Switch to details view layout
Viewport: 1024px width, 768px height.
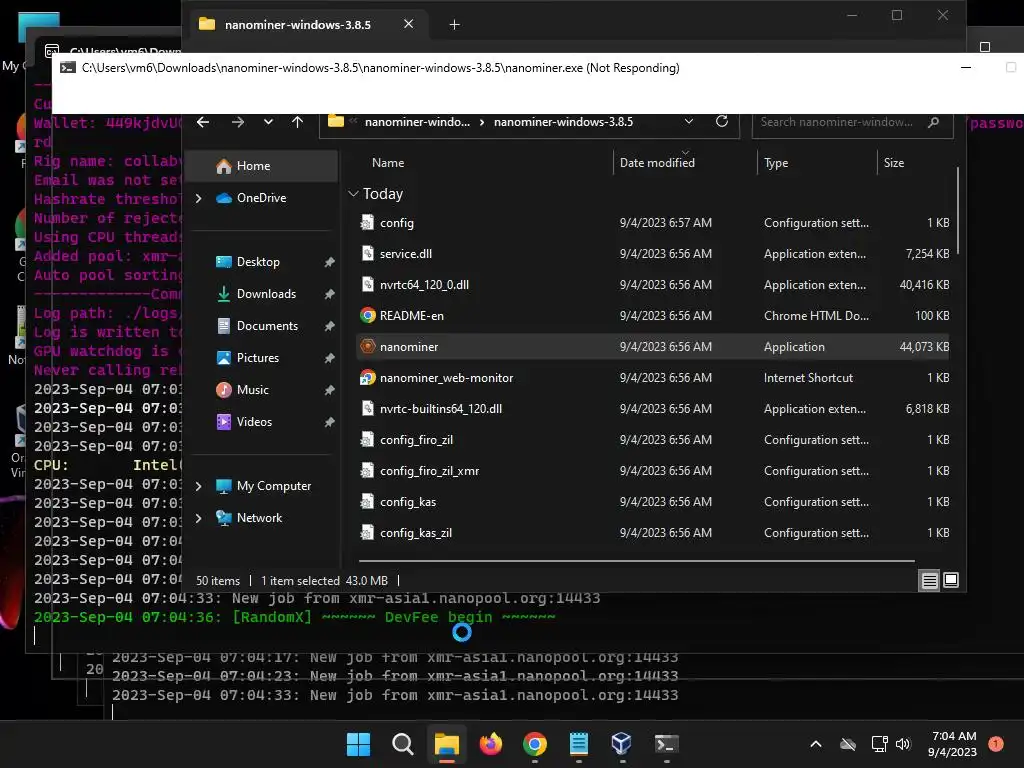coord(929,580)
